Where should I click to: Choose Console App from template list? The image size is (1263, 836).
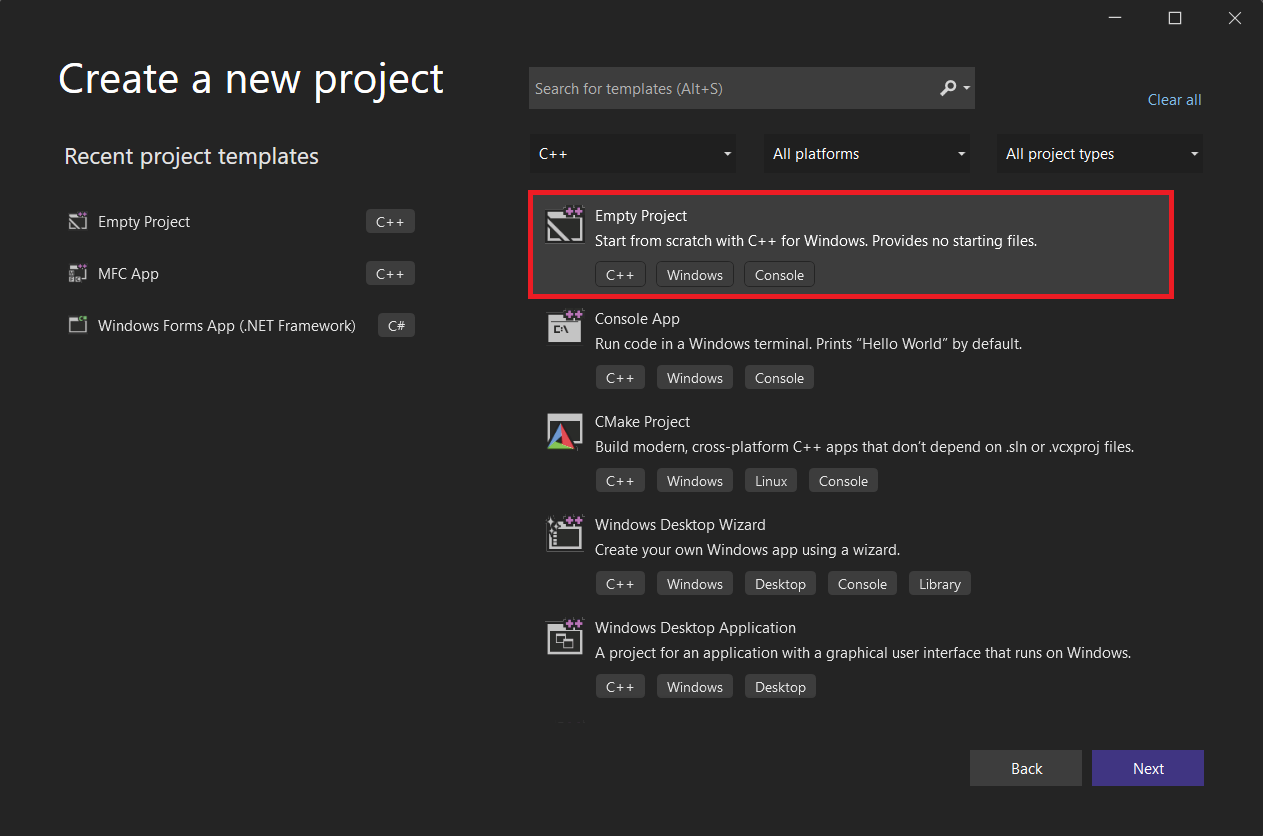pos(637,319)
